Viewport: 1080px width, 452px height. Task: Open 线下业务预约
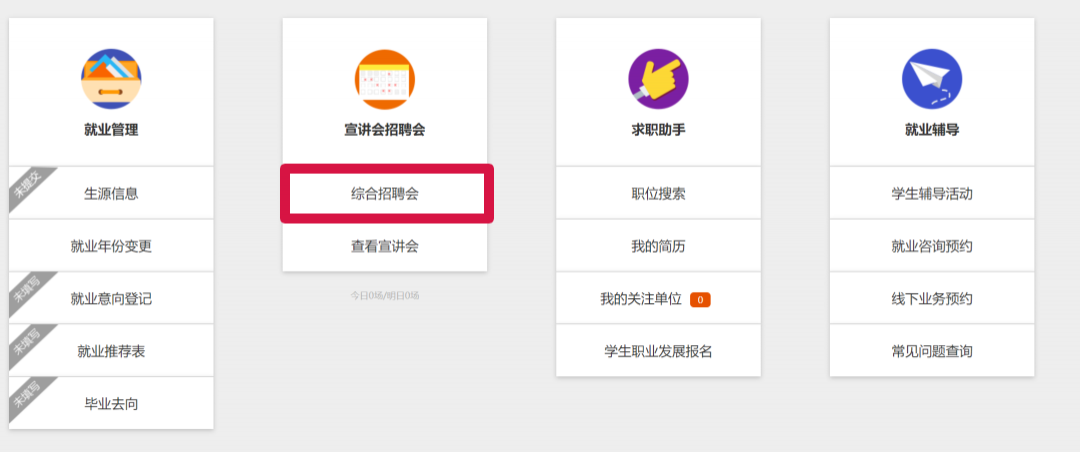click(x=932, y=298)
